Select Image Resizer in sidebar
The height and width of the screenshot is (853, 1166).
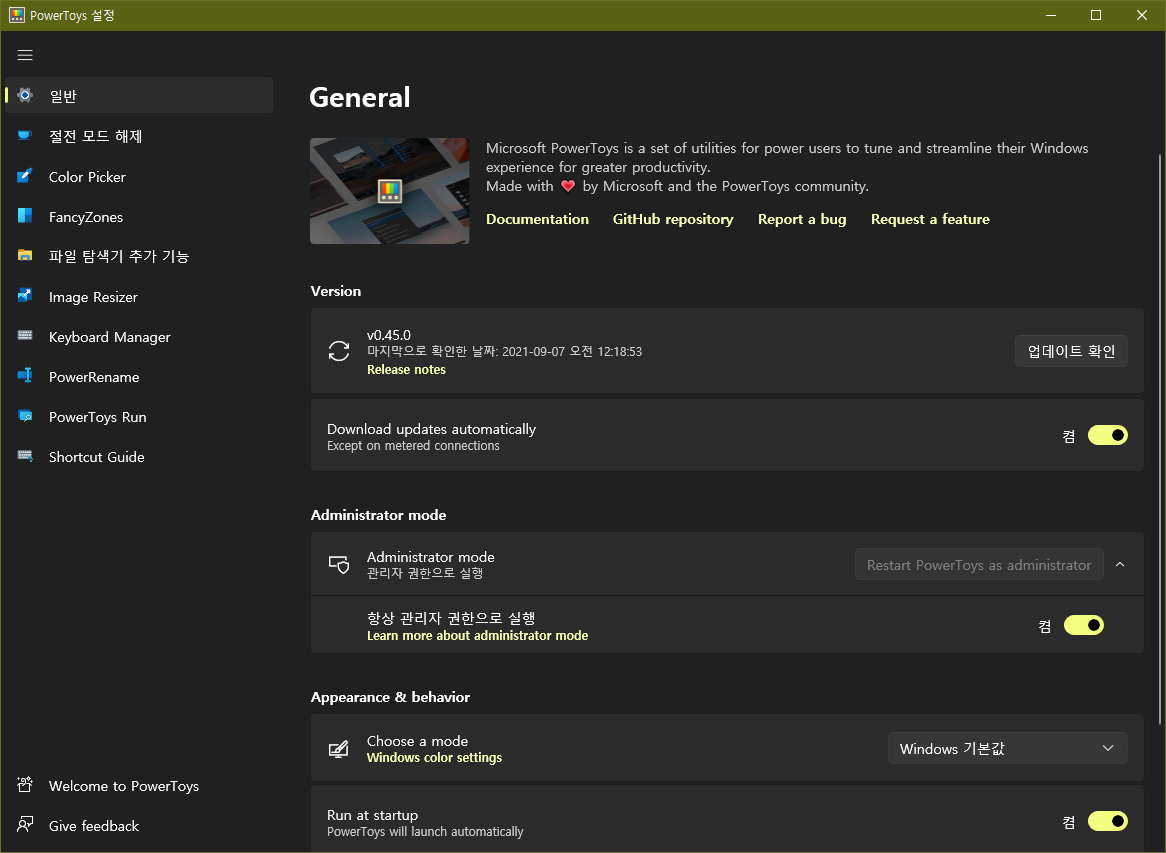pos(139,297)
